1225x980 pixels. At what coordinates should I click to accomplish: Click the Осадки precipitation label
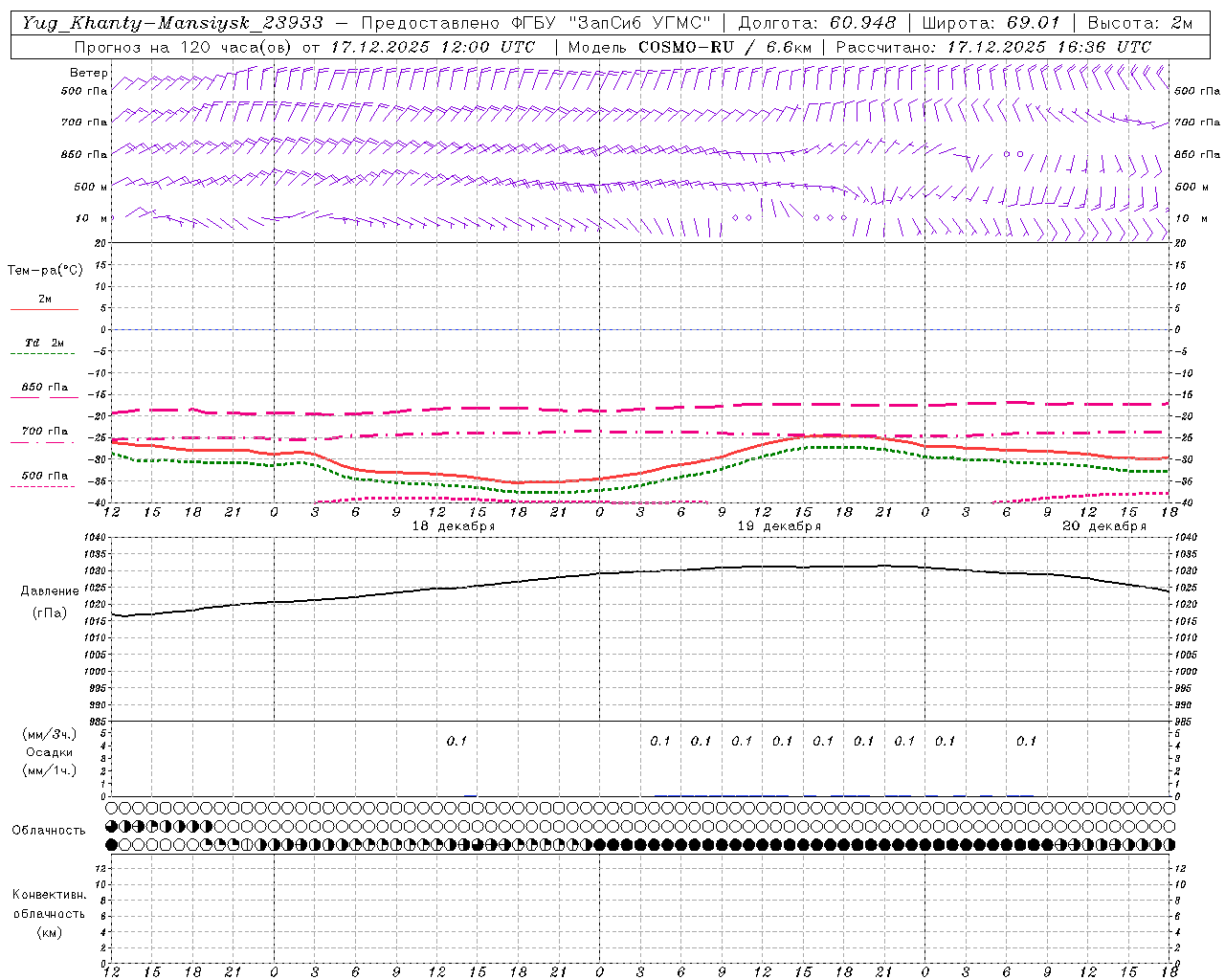tap(50, 753)
